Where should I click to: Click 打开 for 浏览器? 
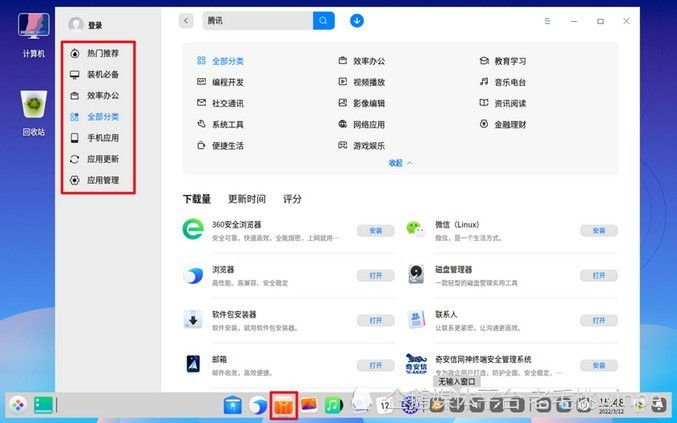point(376,276)
